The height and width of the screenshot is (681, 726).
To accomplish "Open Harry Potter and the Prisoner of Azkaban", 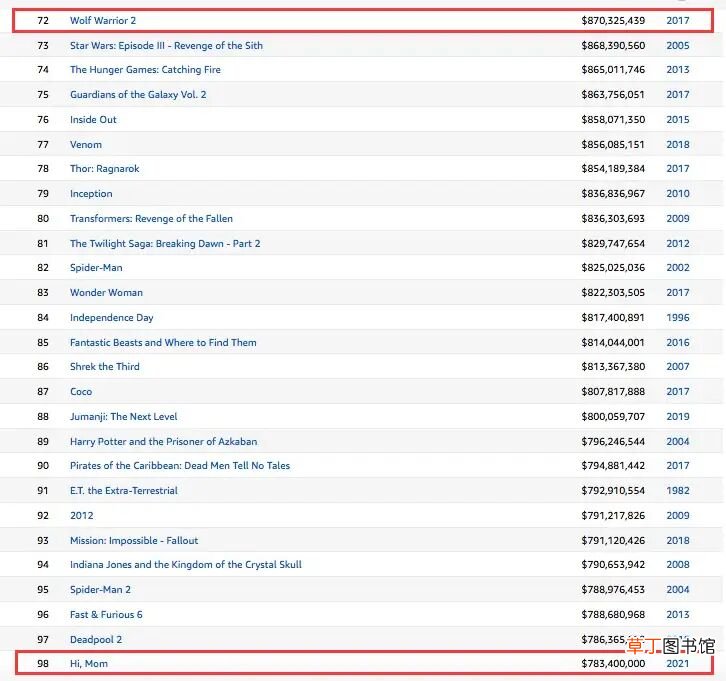I will (x=163, y=442).
